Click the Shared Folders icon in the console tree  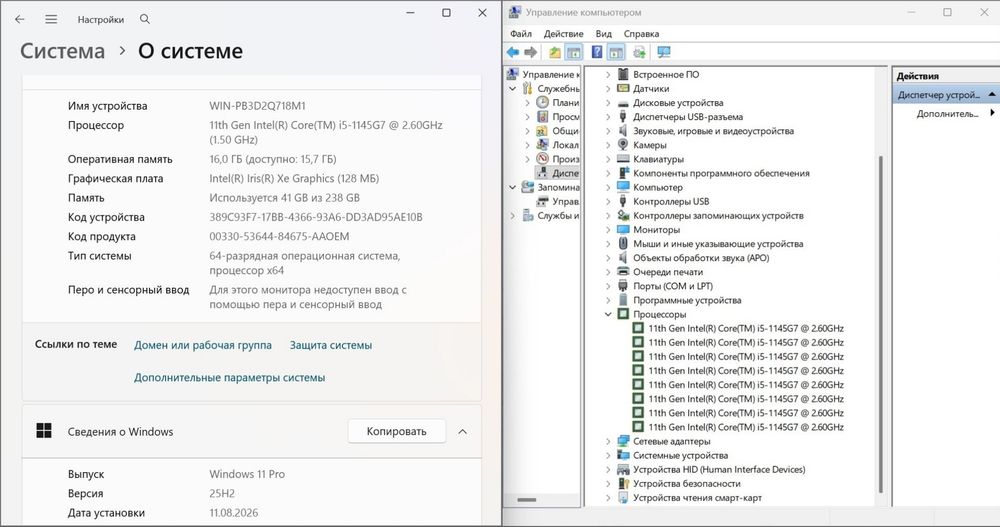pyautogui.click(x=542, y=130)
